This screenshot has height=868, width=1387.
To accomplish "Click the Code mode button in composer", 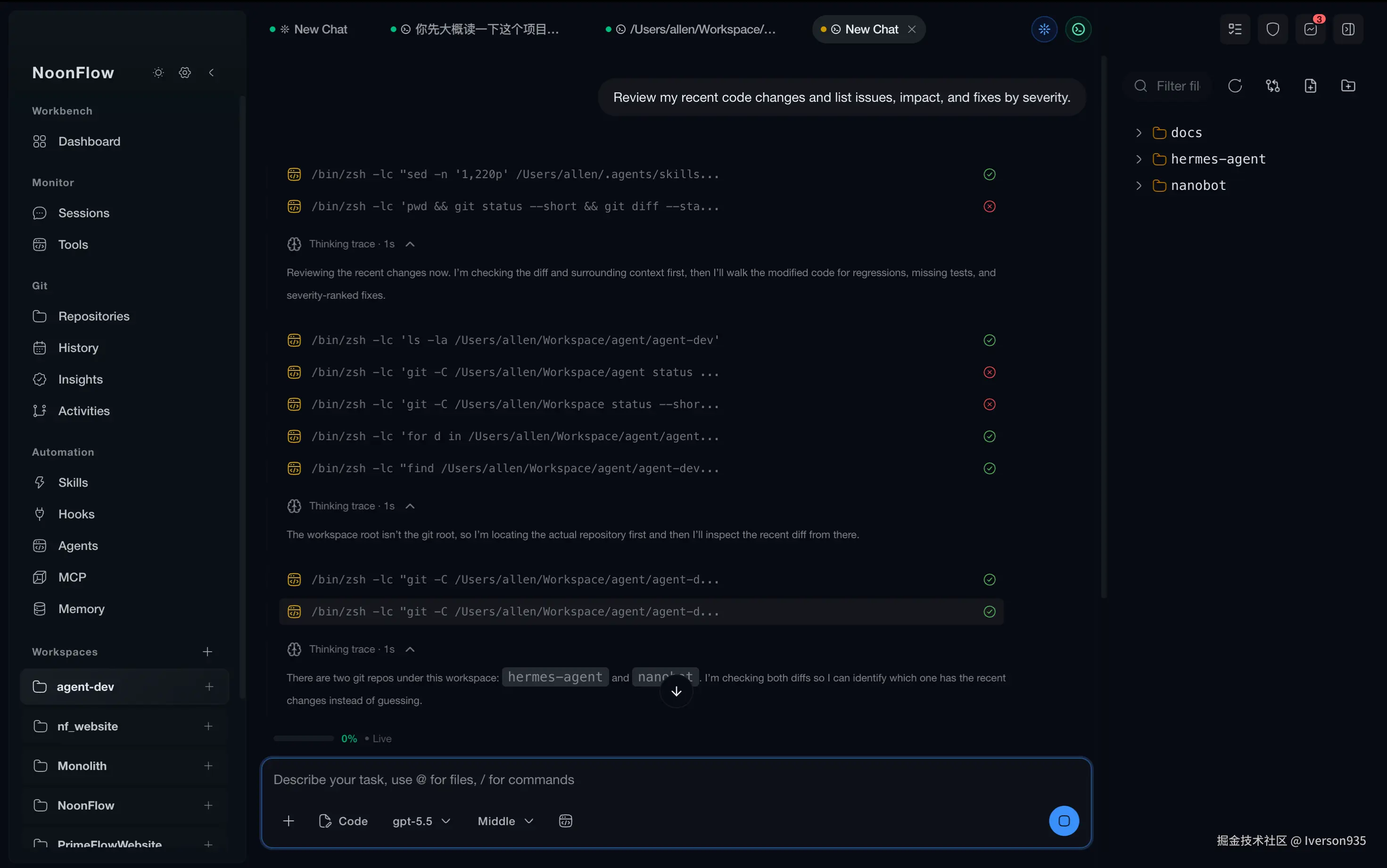I will click(343, 821).
